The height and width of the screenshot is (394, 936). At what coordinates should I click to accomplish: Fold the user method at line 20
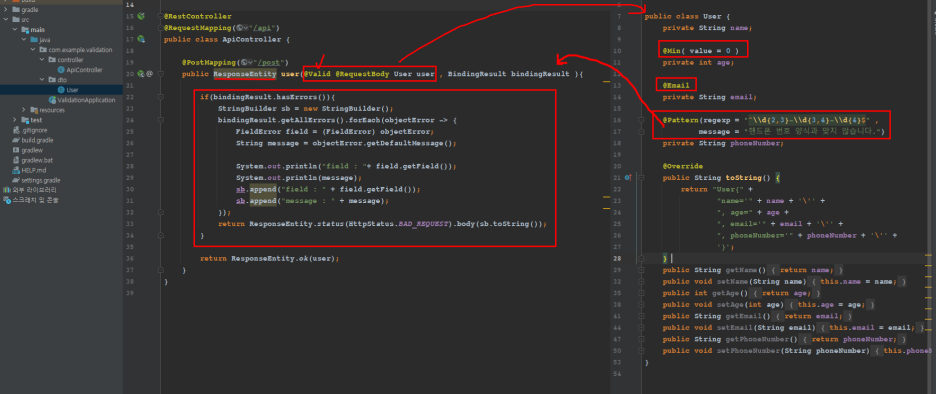pyautogui.click(x=161, y=74)
